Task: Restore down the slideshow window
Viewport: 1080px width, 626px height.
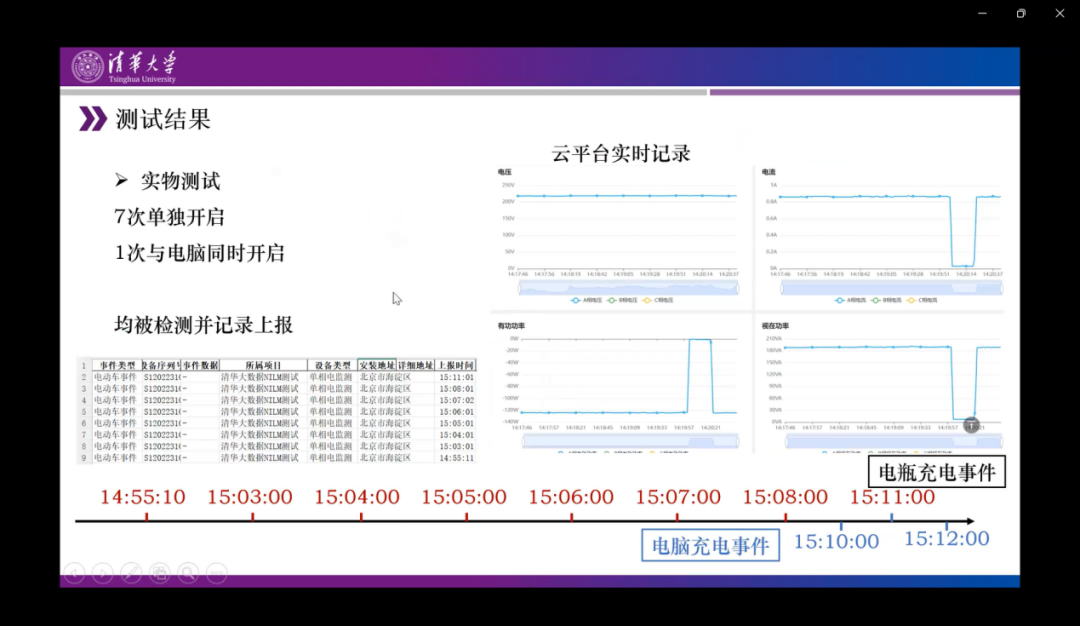Action: click(1021, 13)
